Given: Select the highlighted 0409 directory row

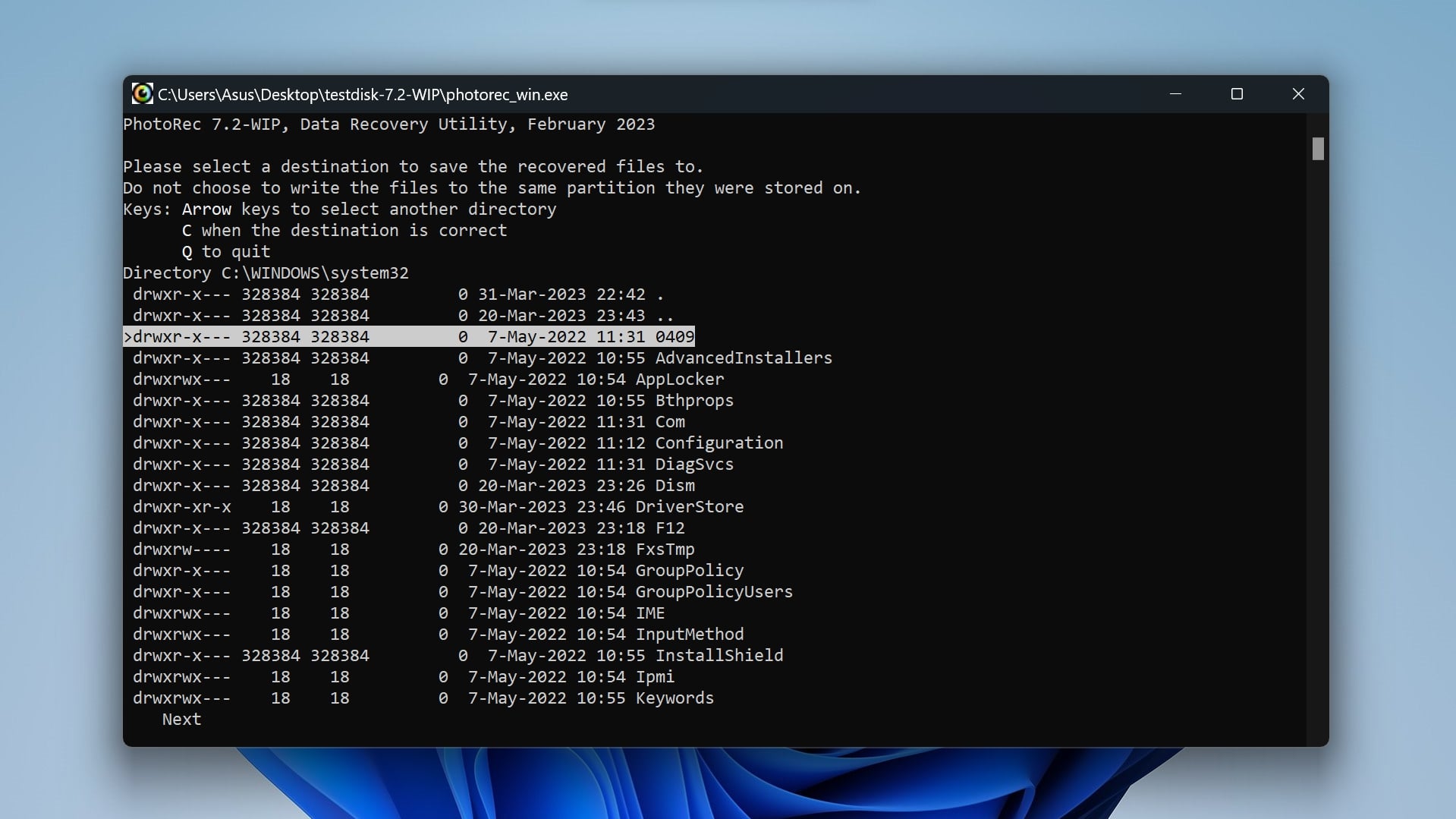Looking at the screenshot, I should click(409, 337).
